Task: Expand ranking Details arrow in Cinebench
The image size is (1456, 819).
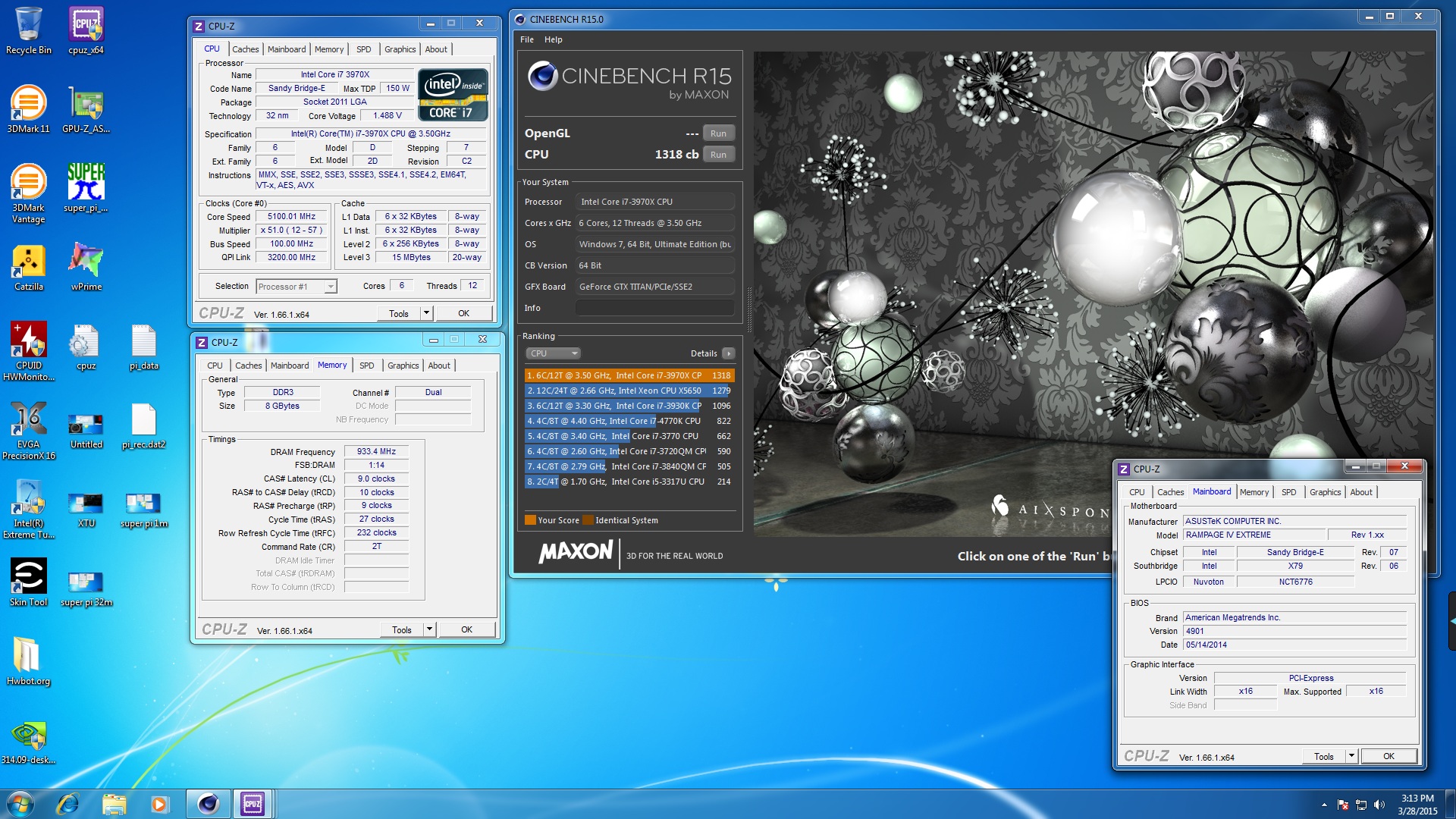Action: coord(729,353)
